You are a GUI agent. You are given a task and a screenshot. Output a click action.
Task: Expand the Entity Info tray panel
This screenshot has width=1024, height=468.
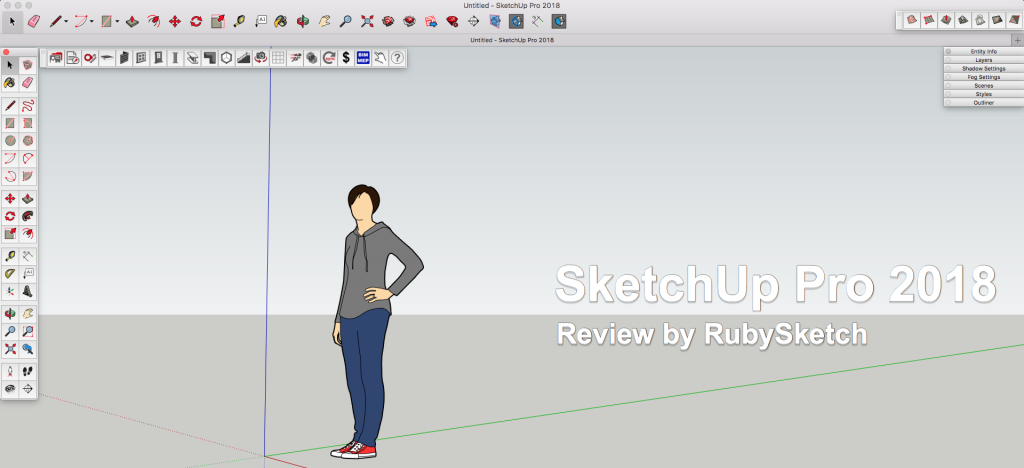984,52
